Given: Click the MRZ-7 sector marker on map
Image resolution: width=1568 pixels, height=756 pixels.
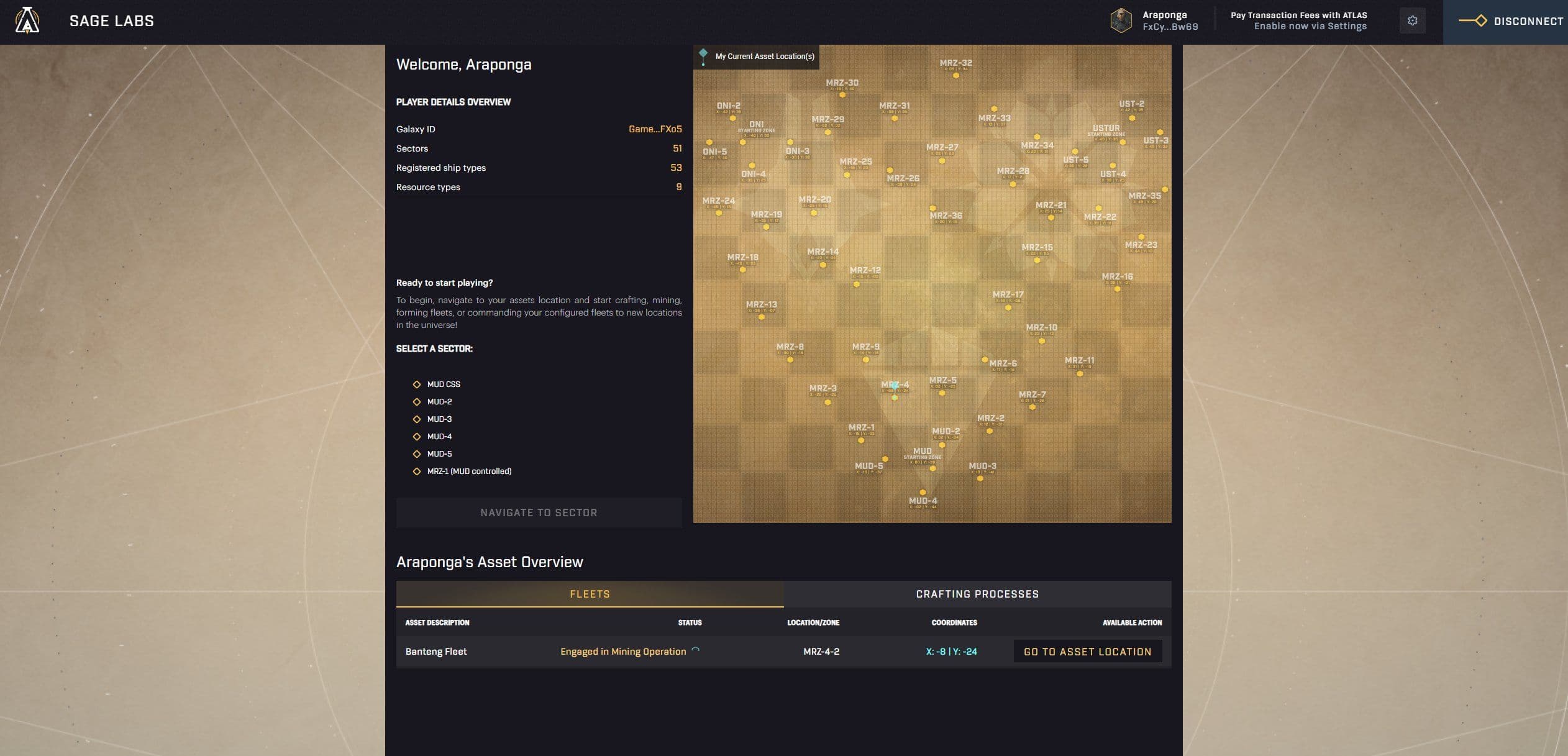Looking at the screenshot, I should pos(1032,408).
